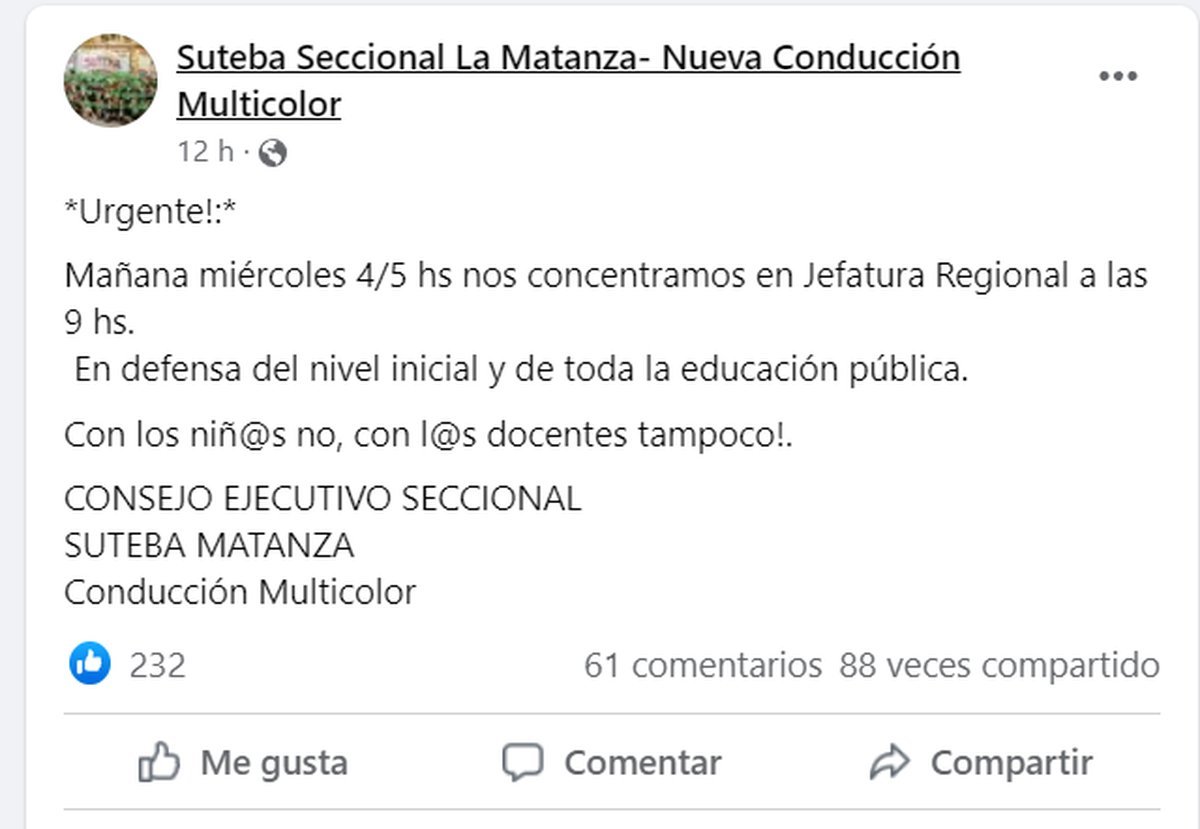
Task: Open the post timestamp 12 h link
Action: pyautogui.click(x=197, y=152)
